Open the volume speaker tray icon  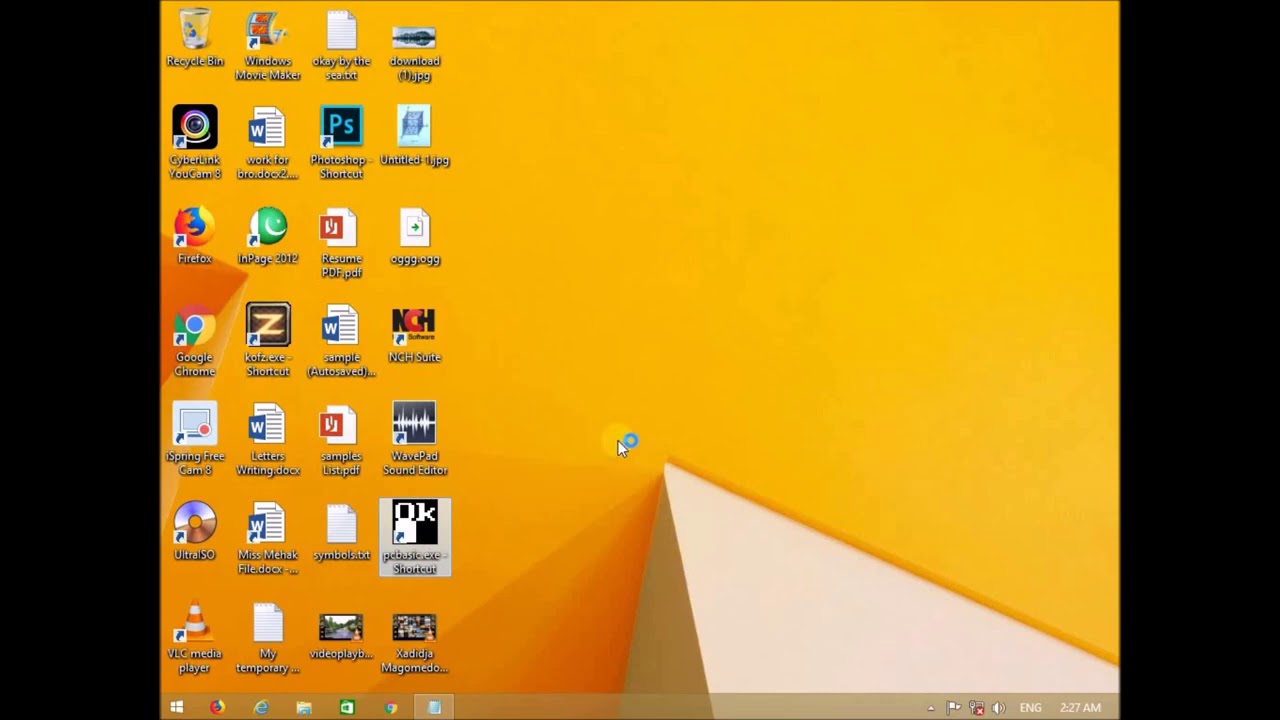pos(998,708)
